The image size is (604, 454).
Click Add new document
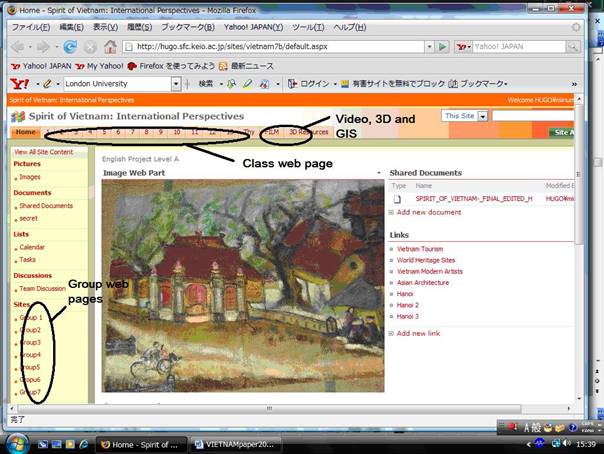[429, 212]
